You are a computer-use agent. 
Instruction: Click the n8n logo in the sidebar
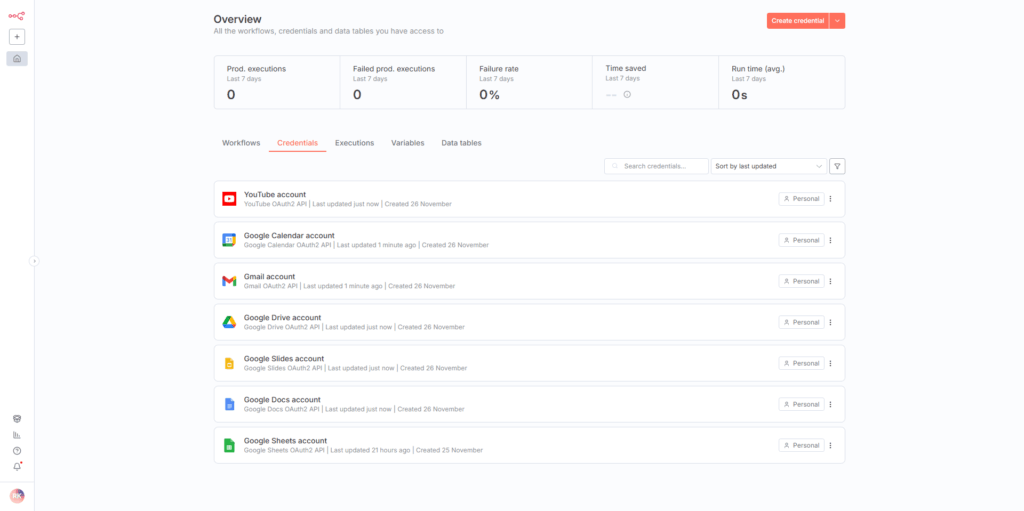[17, 15]
